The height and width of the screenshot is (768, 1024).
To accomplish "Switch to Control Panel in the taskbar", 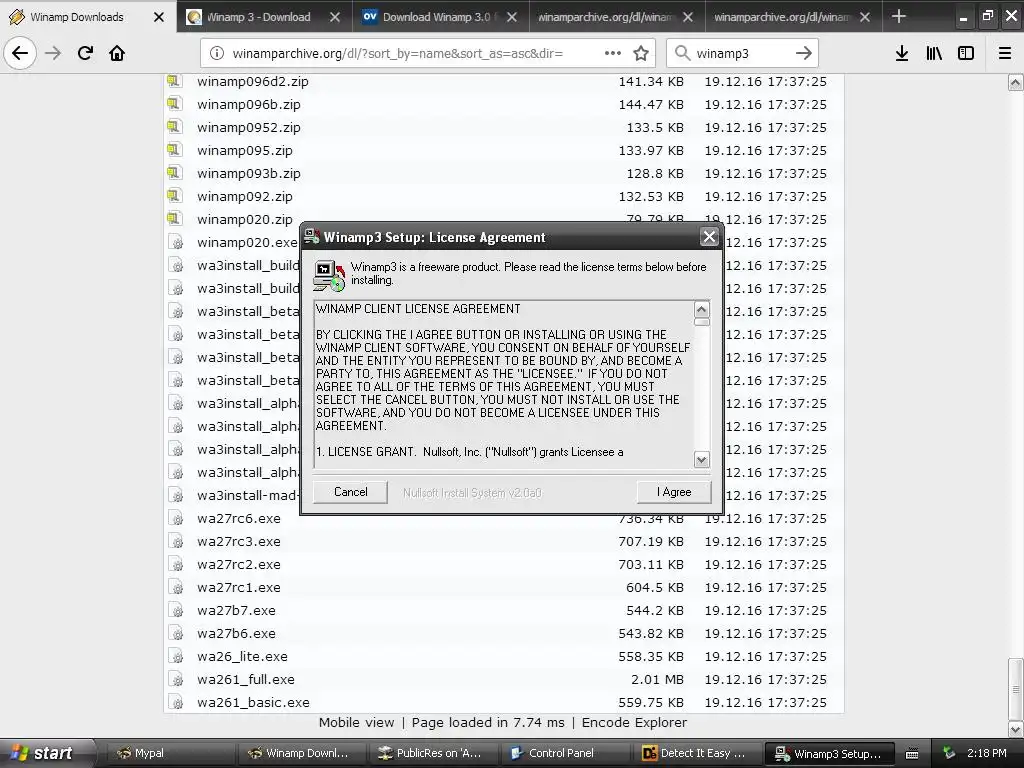I will (565, 753).
